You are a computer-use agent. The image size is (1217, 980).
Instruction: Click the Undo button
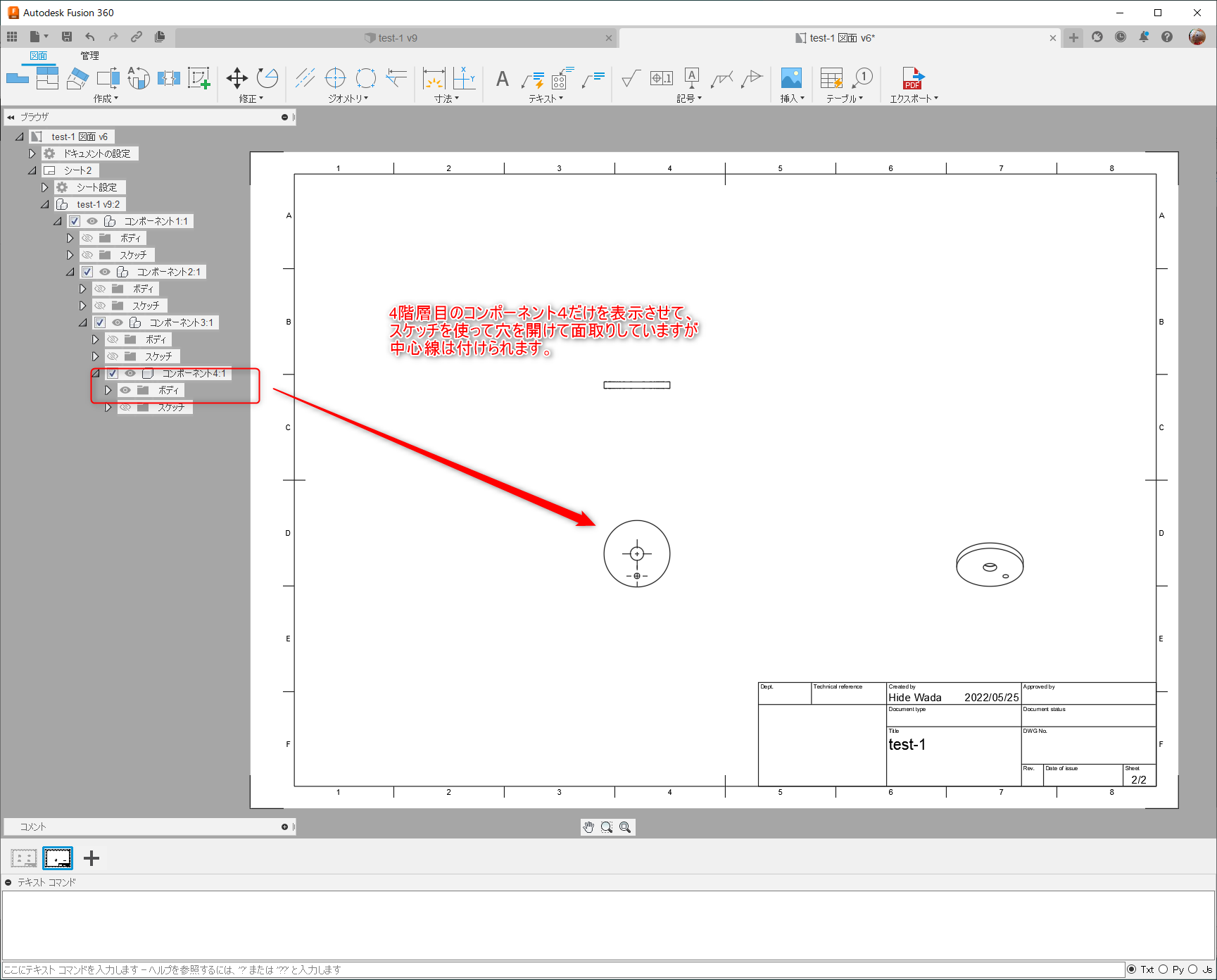click(90, 37)
